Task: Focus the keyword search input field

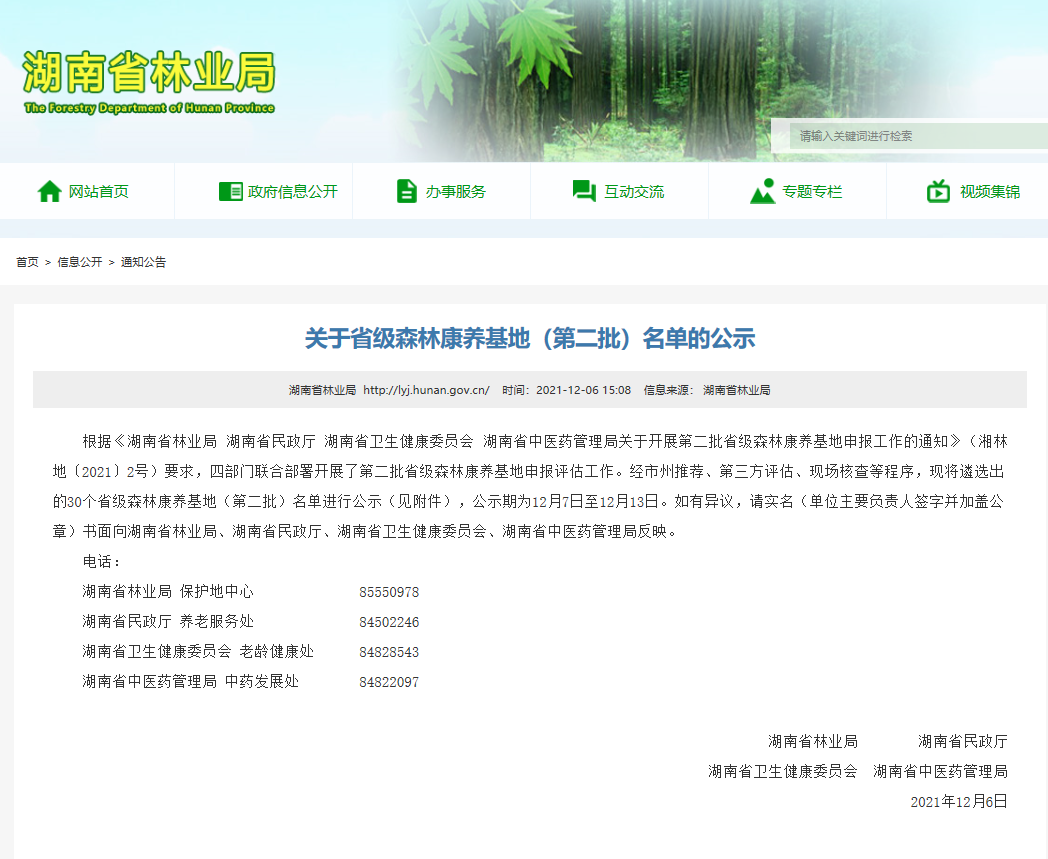Action: click(x=915, y=136)
